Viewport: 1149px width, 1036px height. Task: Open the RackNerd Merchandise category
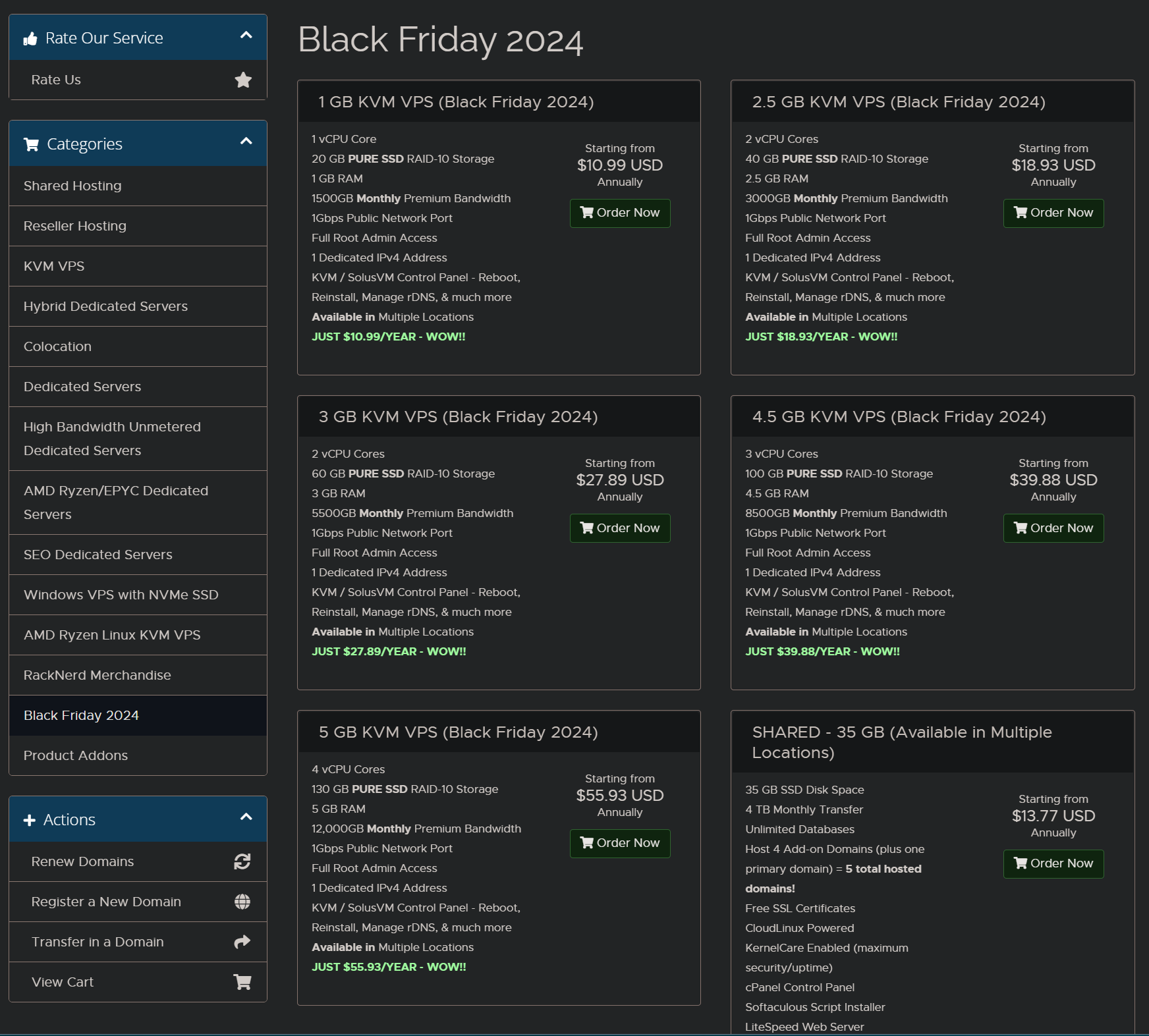tap(97, 675)
